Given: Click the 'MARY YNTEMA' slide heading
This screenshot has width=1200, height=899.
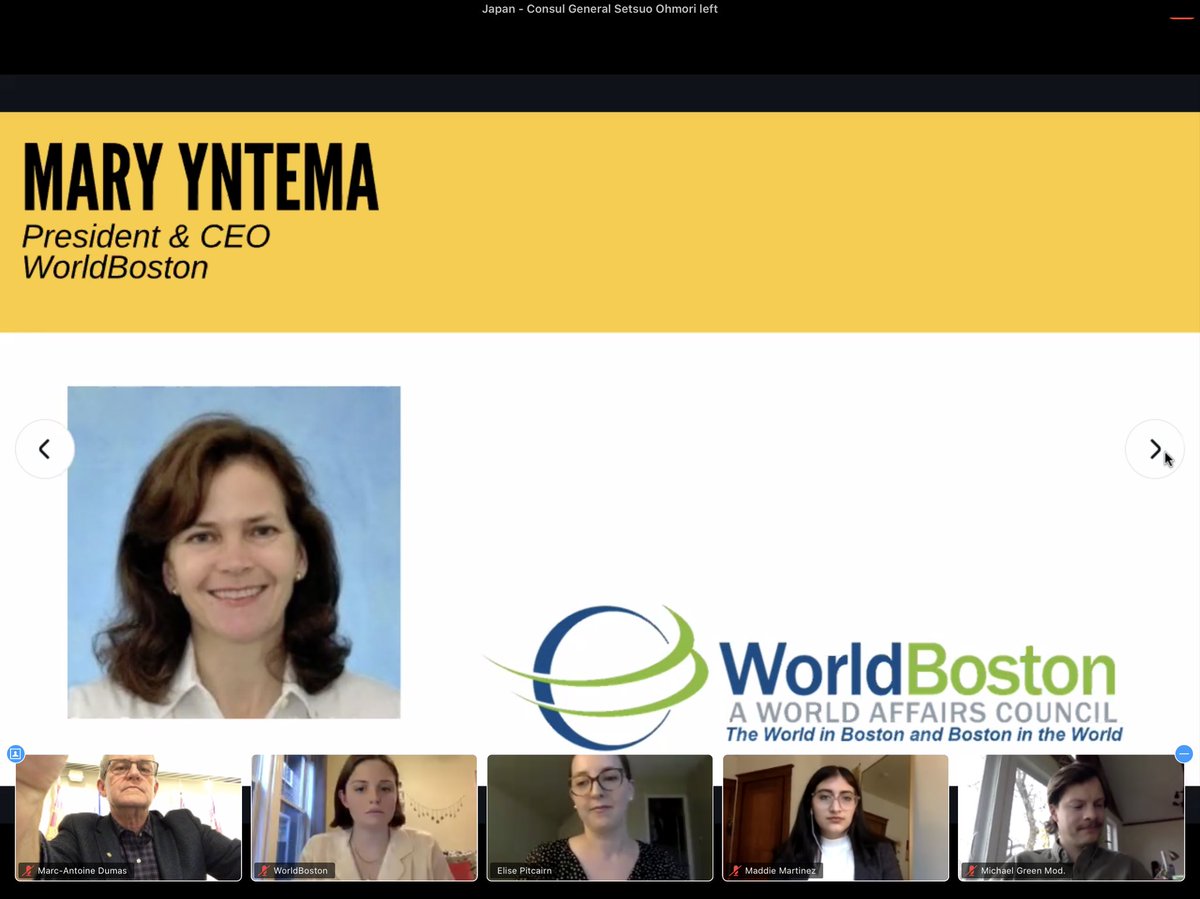Looking at the screenshot, I should (x=201, y=177).
